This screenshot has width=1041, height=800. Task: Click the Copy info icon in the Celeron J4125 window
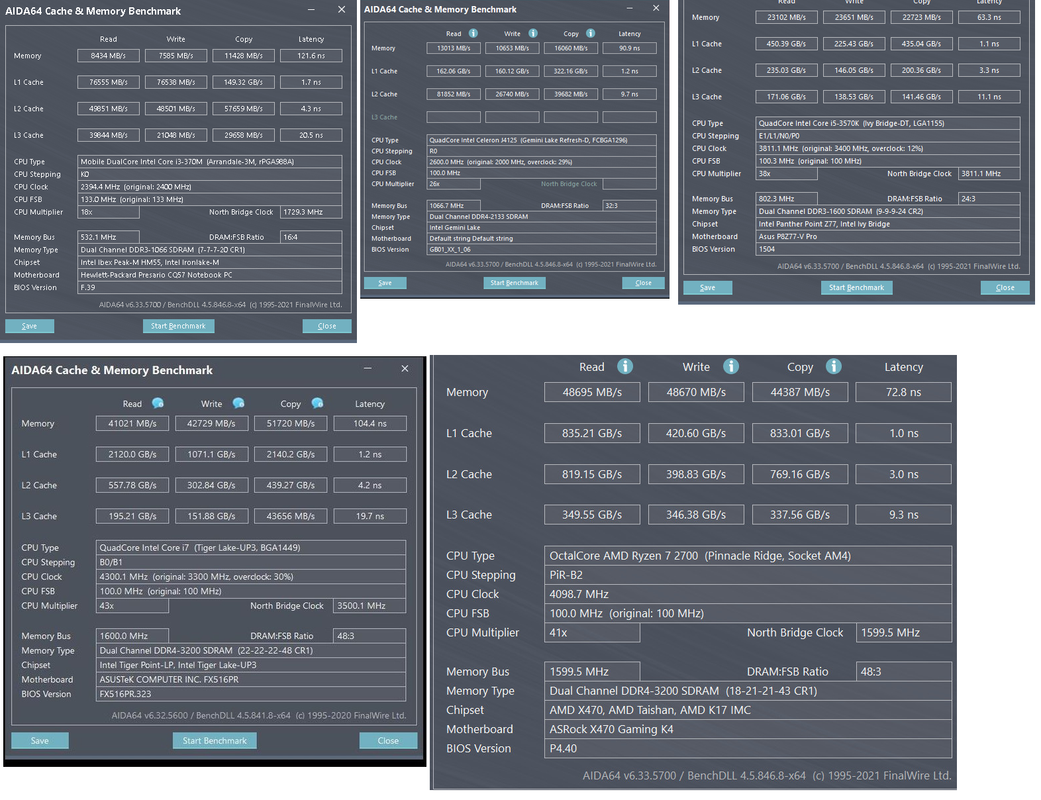click(590, 33)
